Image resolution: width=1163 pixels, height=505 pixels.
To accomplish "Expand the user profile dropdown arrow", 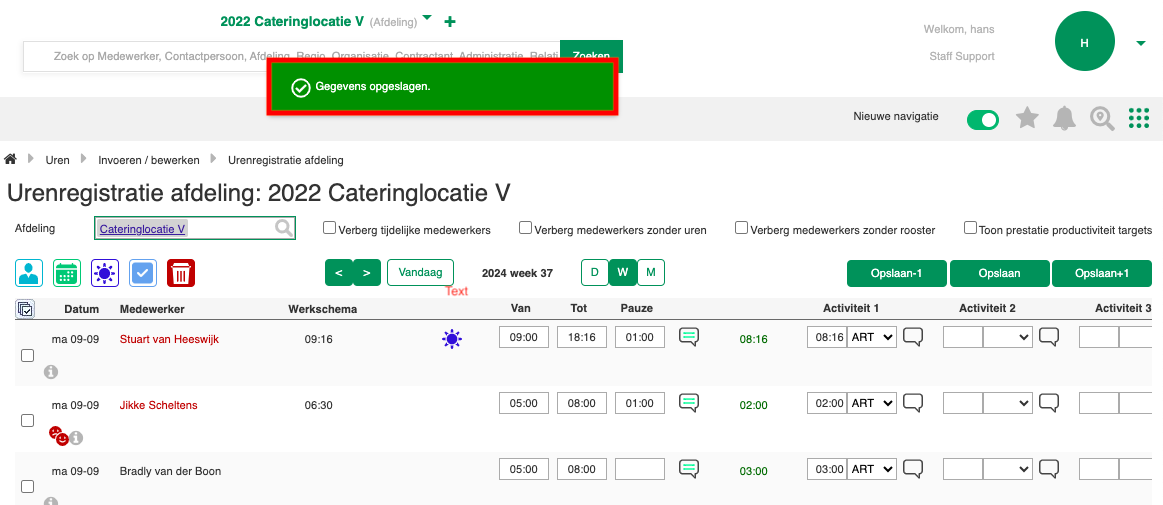I will (x=1141, y=44).
